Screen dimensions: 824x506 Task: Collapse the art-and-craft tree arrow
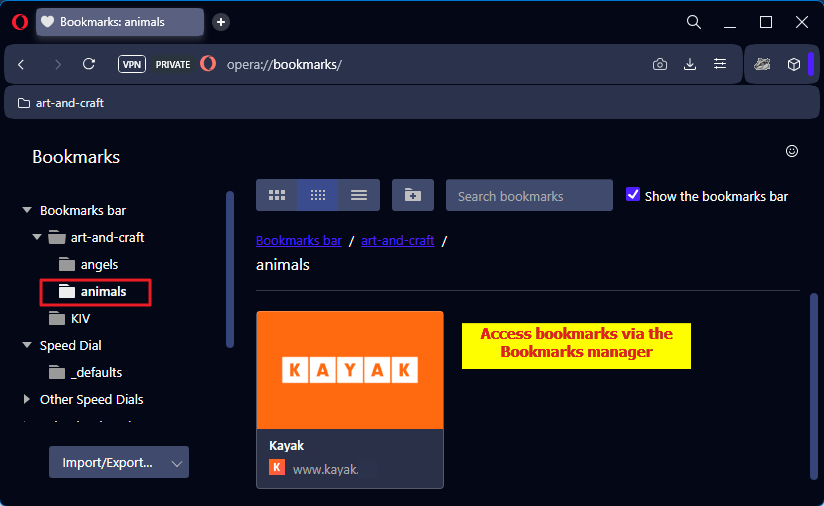click(37, 237)
